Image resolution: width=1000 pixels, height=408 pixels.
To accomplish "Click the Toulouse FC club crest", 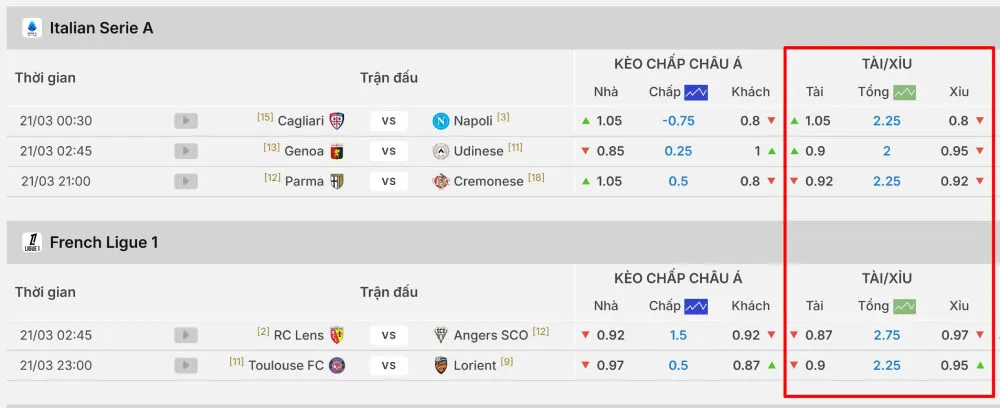I will click(x=337, y=365).
